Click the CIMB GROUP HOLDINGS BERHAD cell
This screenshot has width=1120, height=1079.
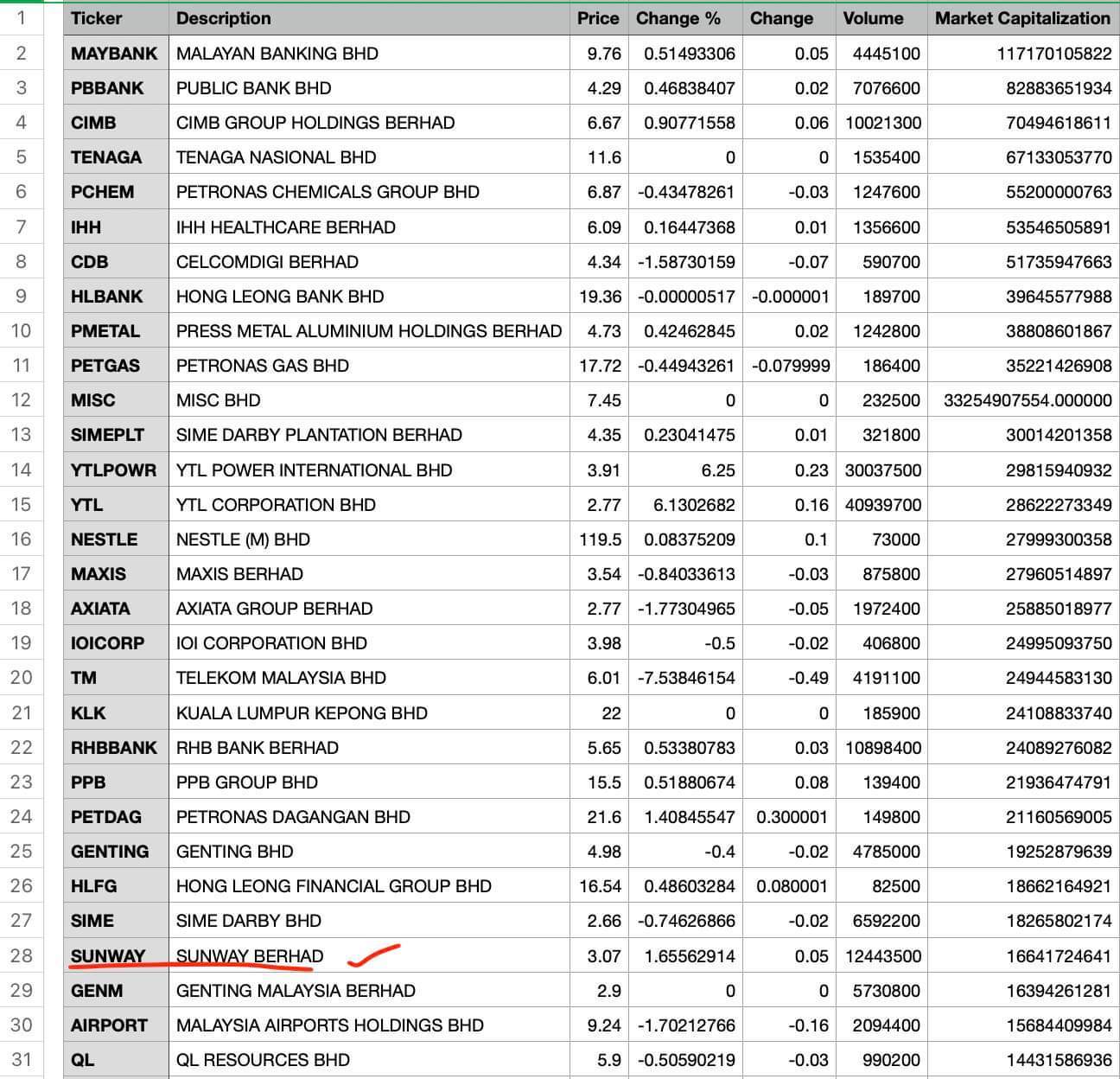click(x=369, y=123)
